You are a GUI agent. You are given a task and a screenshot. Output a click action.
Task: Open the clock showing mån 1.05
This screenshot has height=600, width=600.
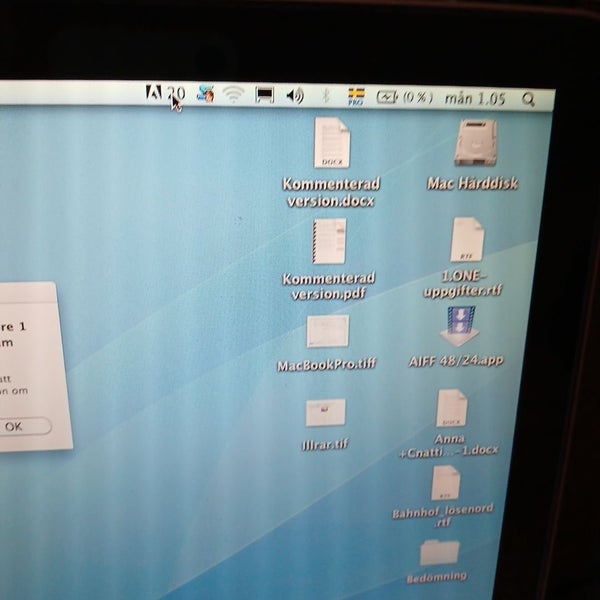(475, 99)
